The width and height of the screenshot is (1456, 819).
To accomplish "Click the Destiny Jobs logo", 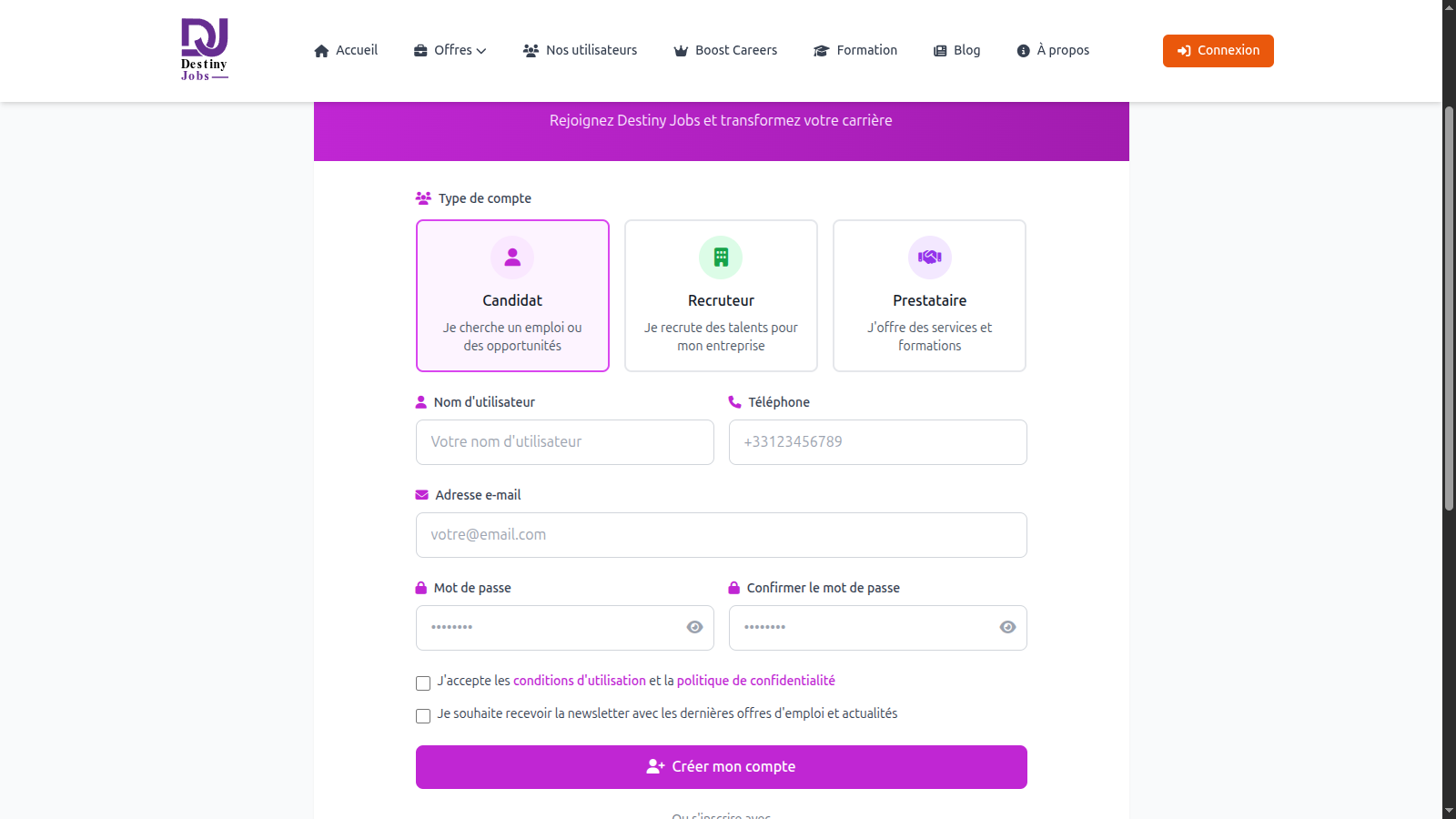I will coord(204,50).
